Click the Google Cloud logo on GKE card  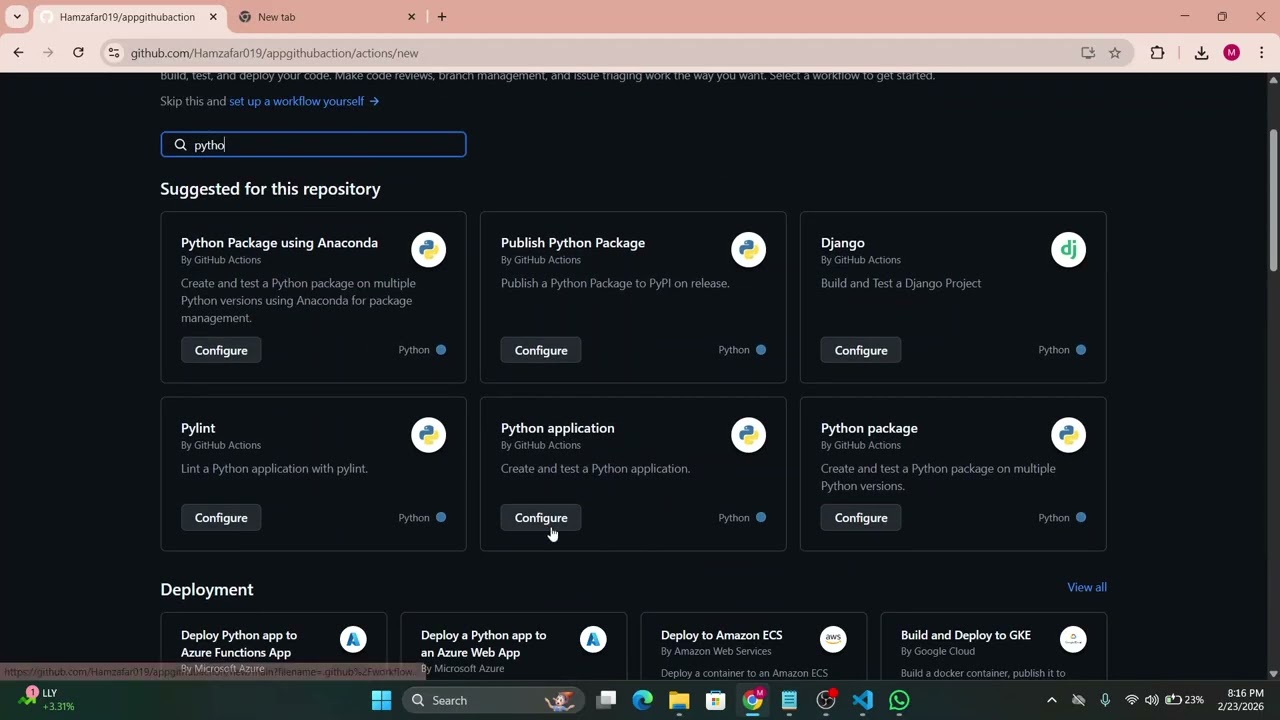click(x=1073, y=639)
